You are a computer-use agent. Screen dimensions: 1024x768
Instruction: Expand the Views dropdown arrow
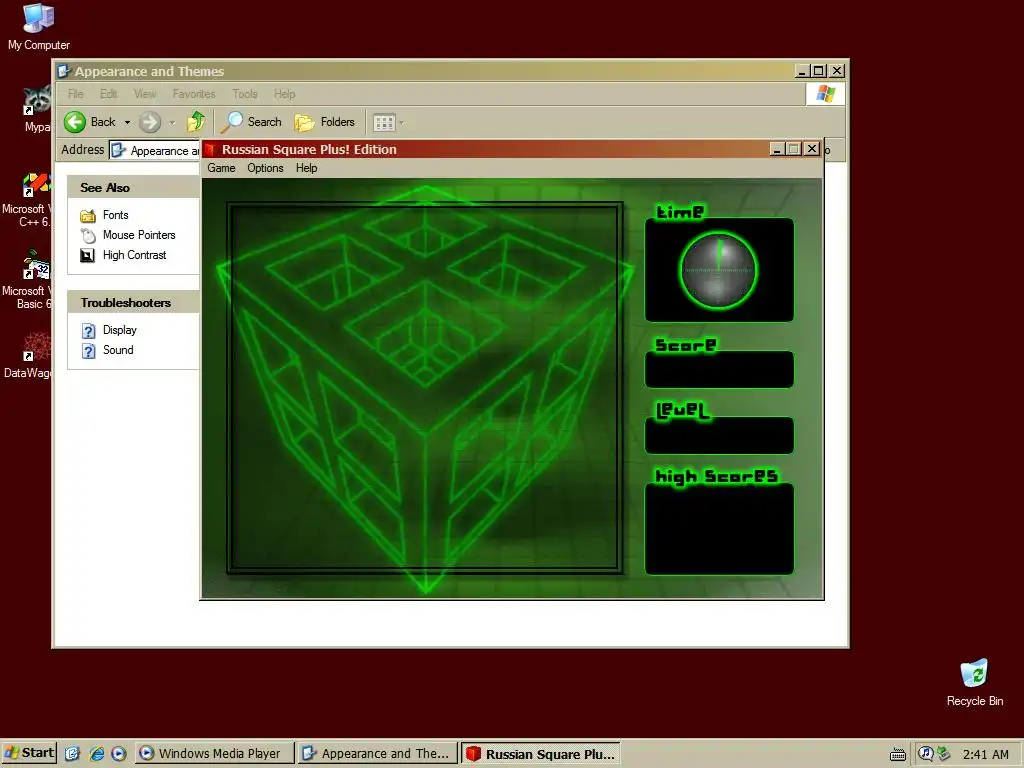402,122
